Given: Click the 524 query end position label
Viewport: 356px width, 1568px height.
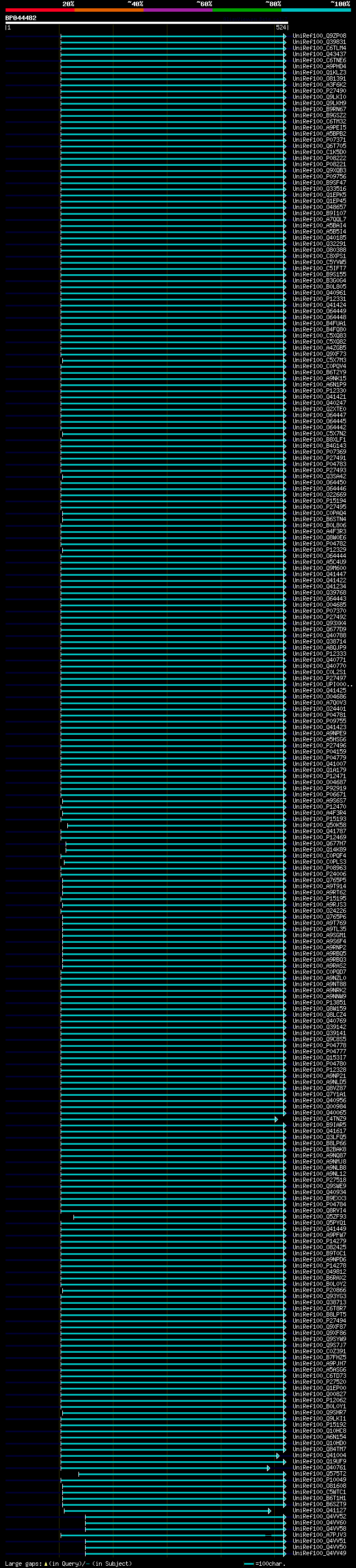Looking at the screenshot, I should (280, 27).
